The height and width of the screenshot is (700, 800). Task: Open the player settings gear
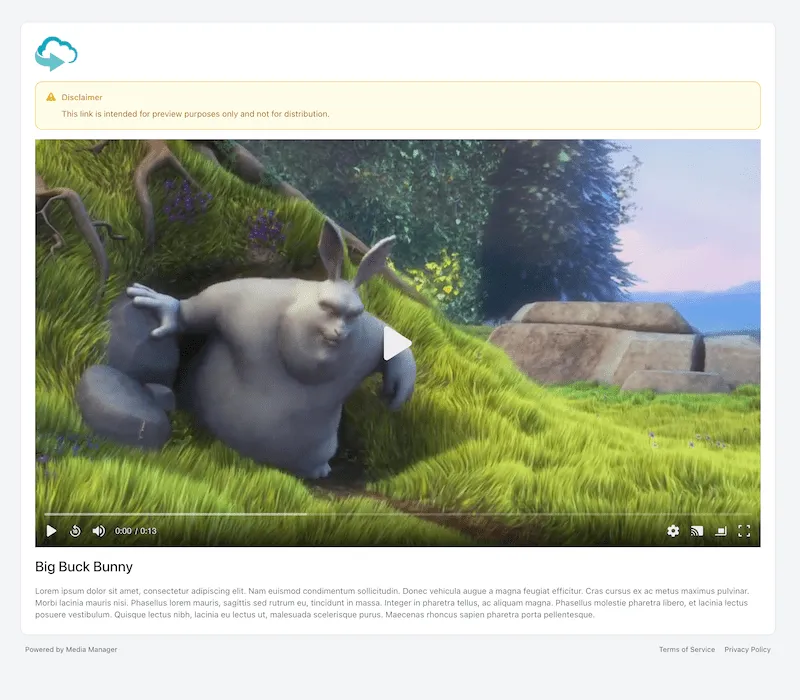[x=673, y=531]
